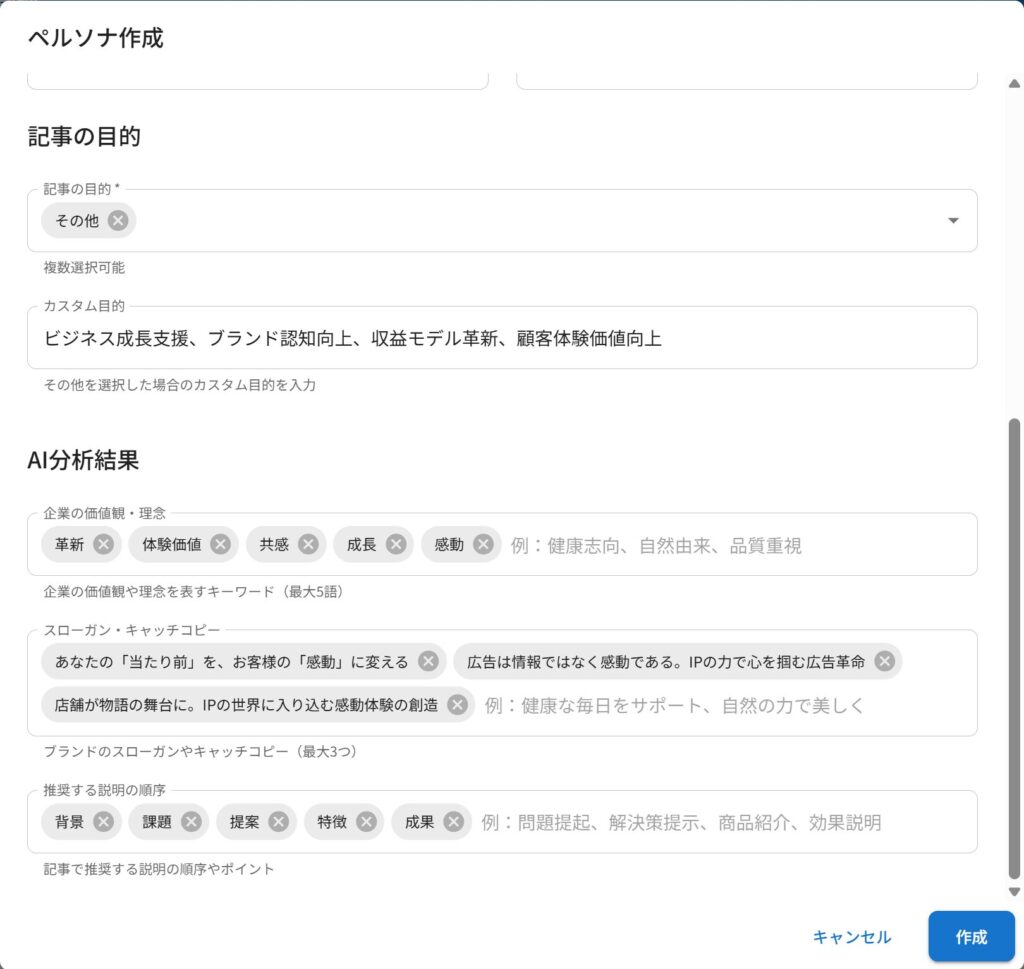Delete the 特徴 order chip
The height and width of the screenshot is (969, 1024).
[366, 822]
